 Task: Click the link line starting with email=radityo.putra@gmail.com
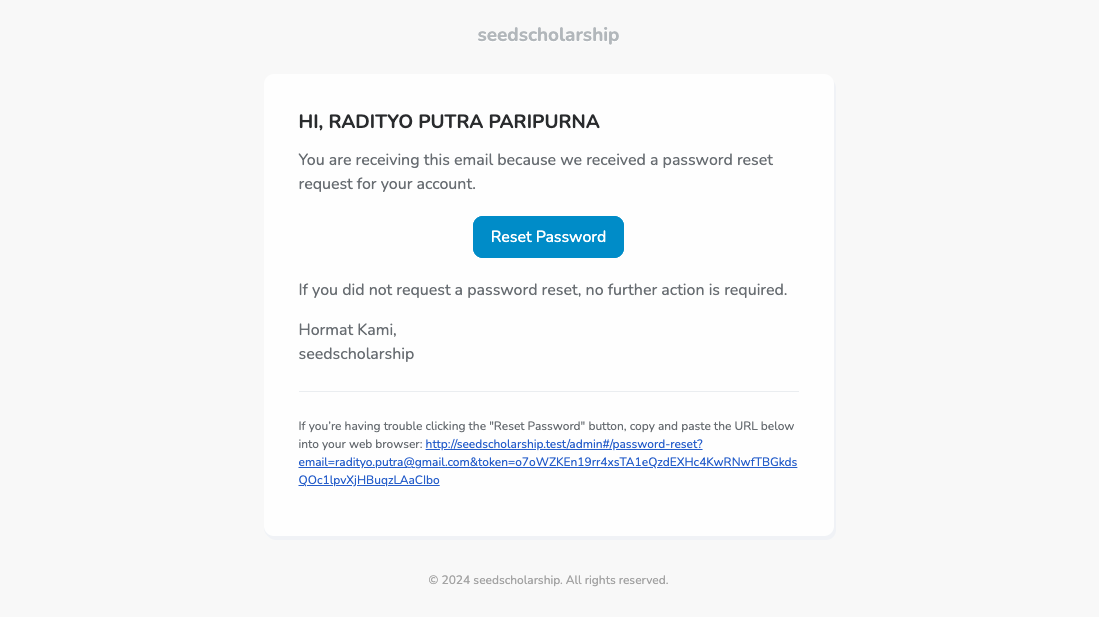pyautogui.click(x=547, y=462)
